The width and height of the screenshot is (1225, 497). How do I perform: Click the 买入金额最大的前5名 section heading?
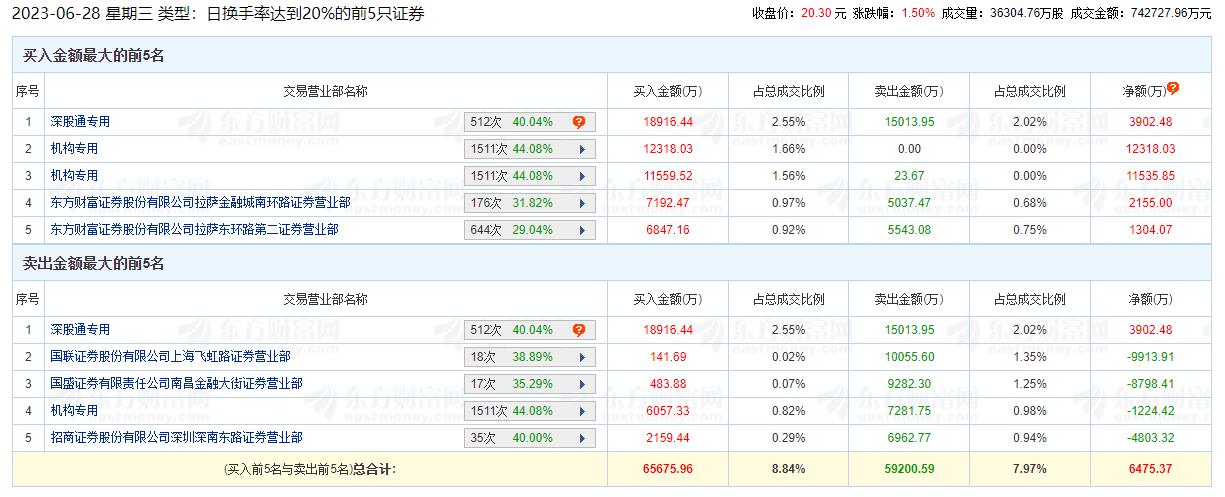93,56
